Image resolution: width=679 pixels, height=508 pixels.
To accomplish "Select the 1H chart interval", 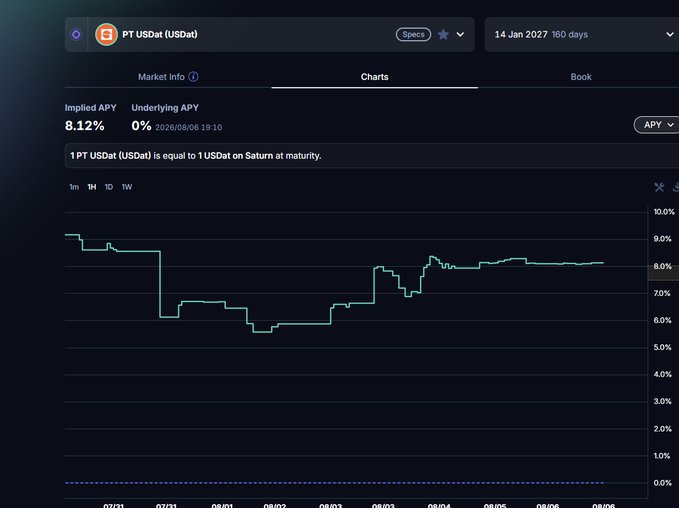I will (x=92, y=187).
